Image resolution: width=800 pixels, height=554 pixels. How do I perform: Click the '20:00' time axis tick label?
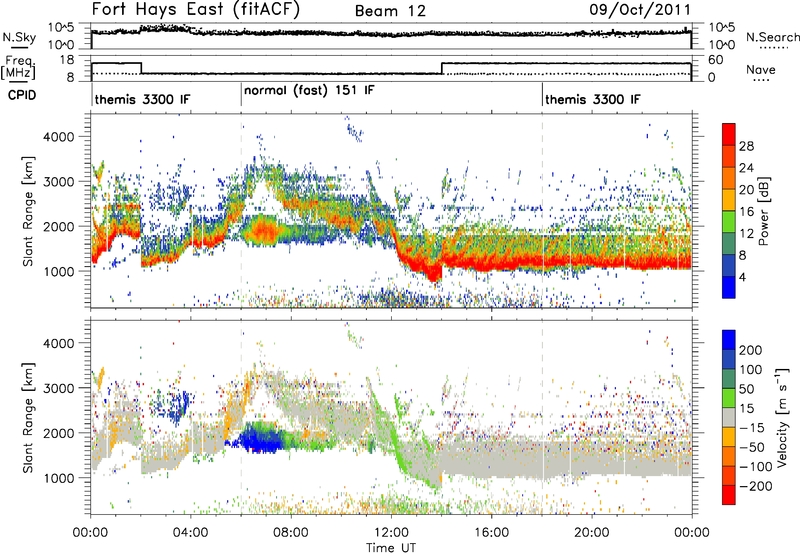point(592,533)
